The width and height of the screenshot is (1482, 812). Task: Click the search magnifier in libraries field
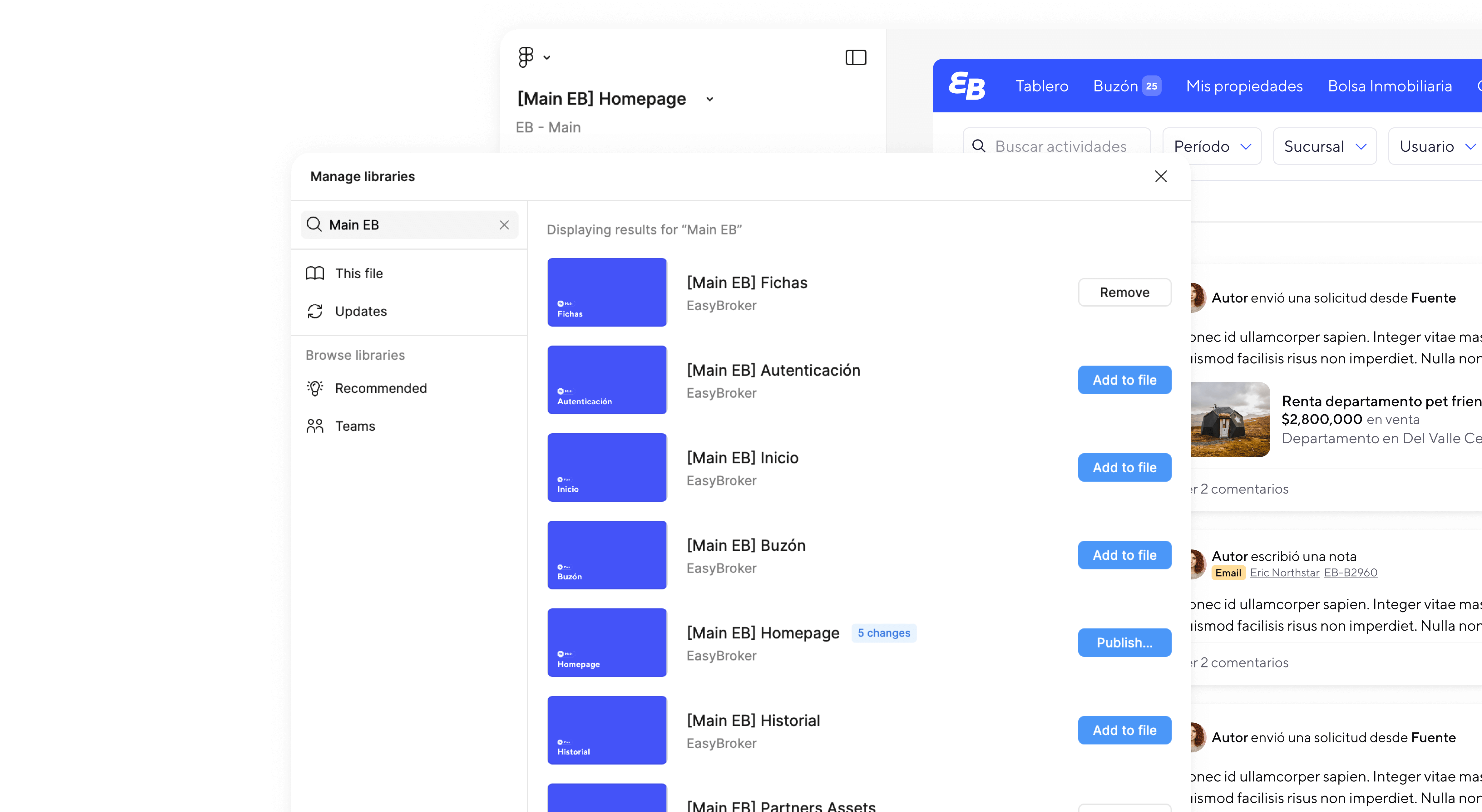(314, 225)
